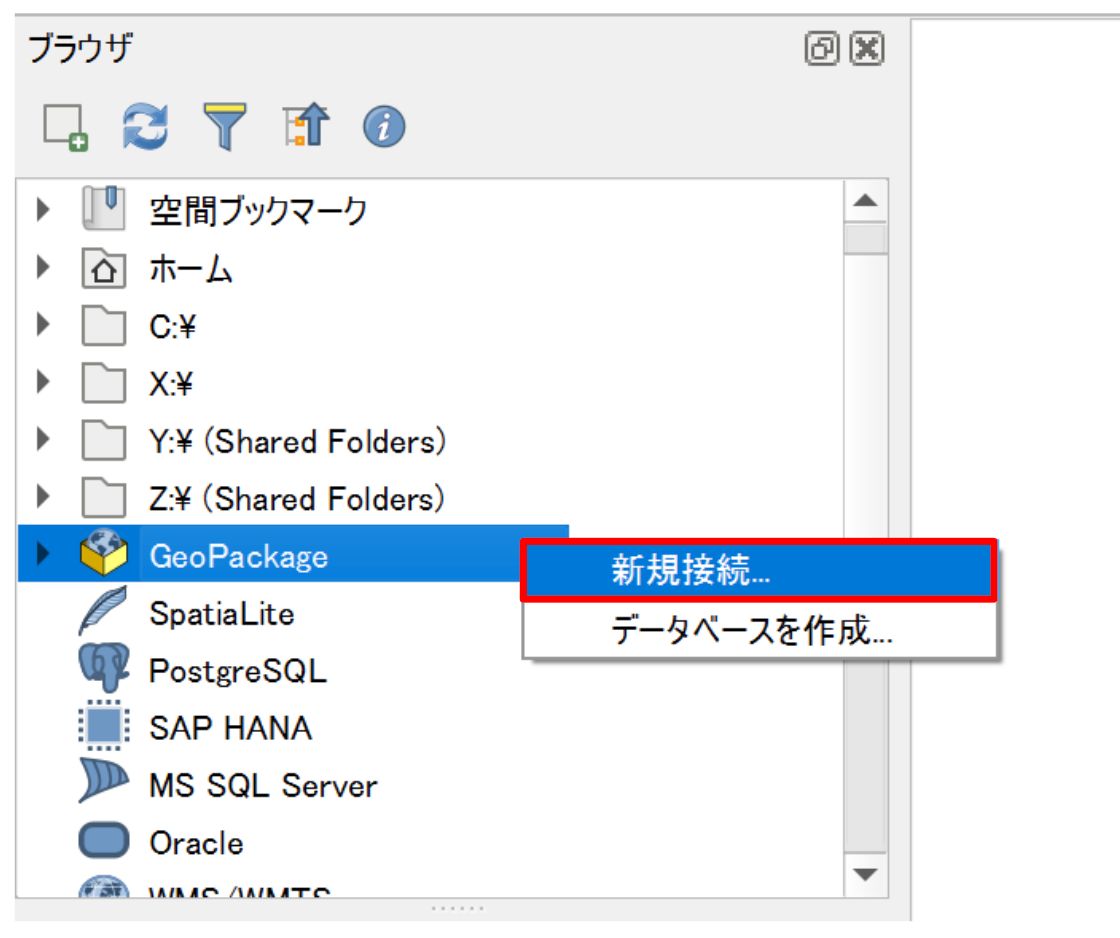Select the C:¥ label

172,327
